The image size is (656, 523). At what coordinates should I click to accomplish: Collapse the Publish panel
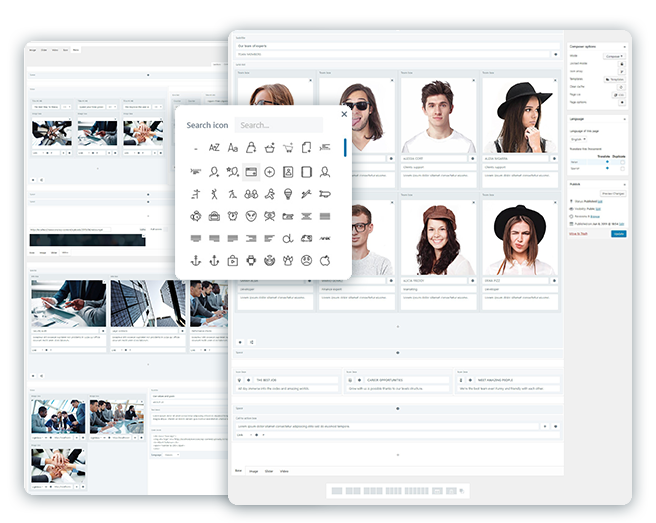[x=624, y=184]
